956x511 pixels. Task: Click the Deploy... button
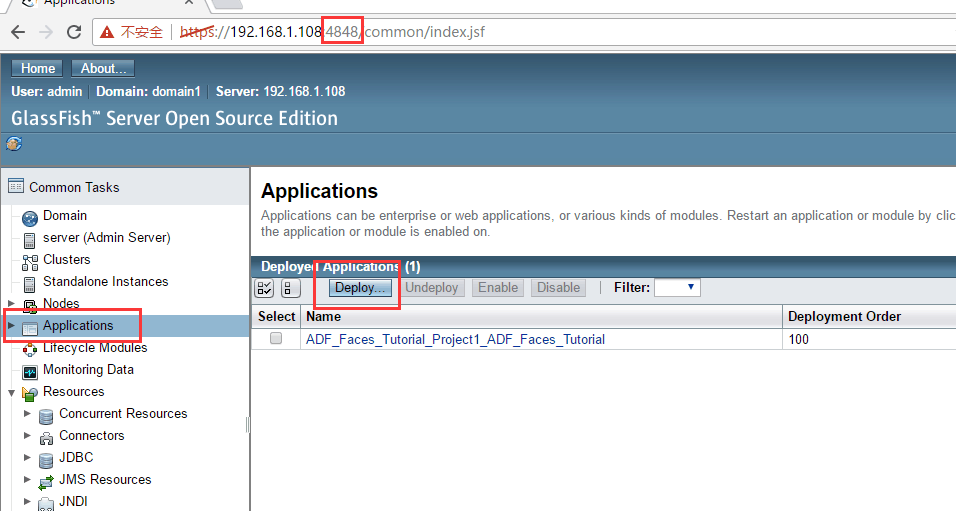click(x=360, y=288)
